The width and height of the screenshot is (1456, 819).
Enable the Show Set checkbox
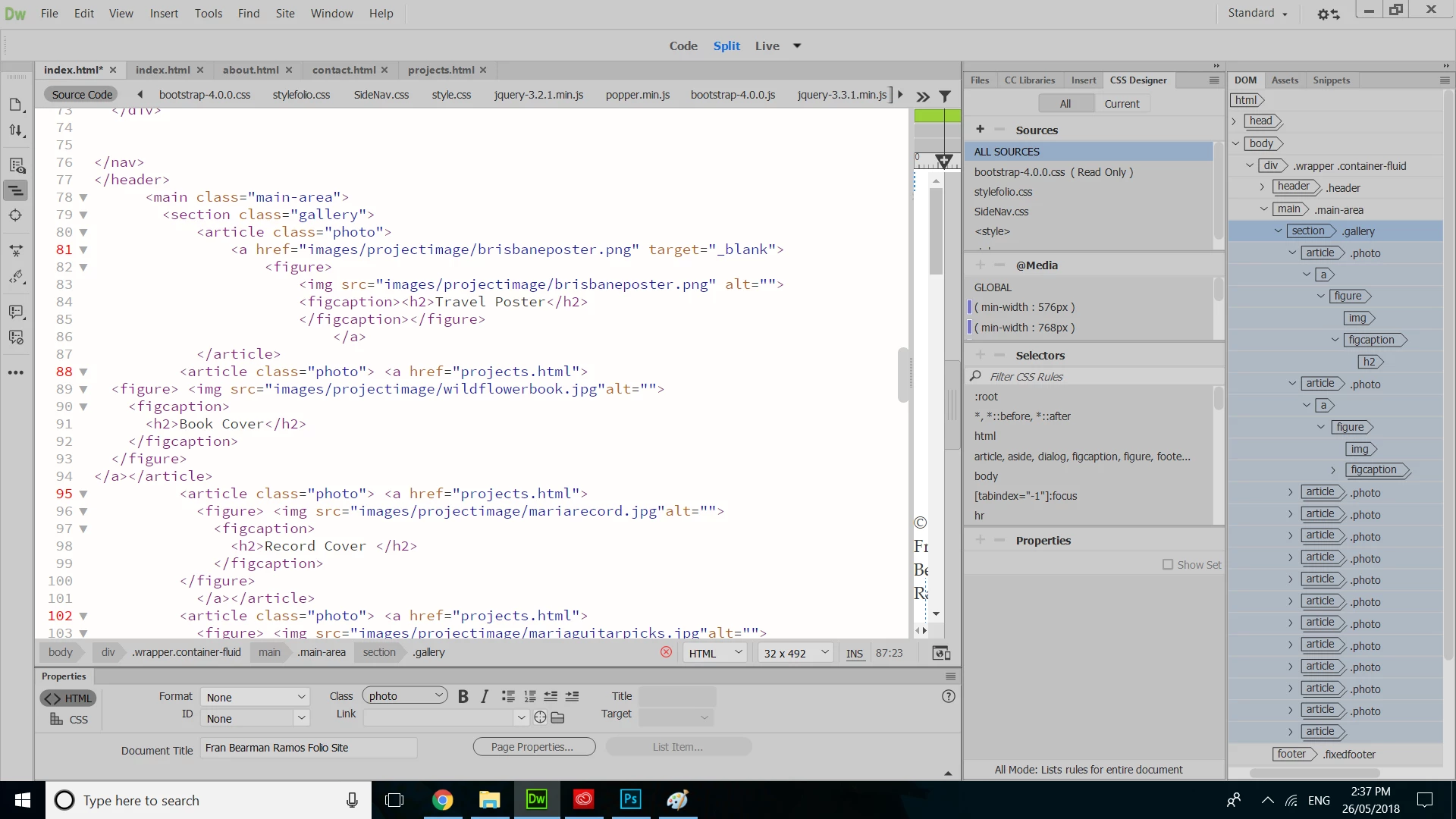click(1168, 564)
